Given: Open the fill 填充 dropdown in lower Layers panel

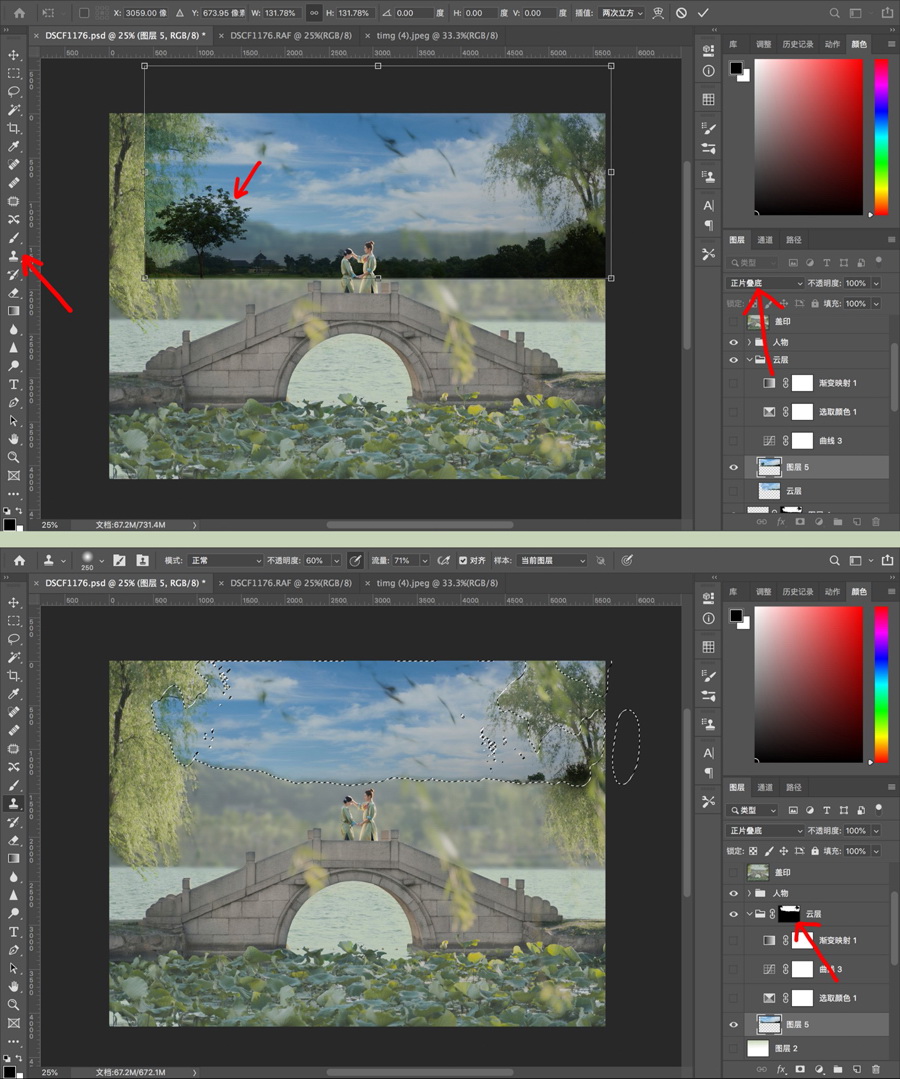Looking at the screenshot, I should click(x=876, y=851).
